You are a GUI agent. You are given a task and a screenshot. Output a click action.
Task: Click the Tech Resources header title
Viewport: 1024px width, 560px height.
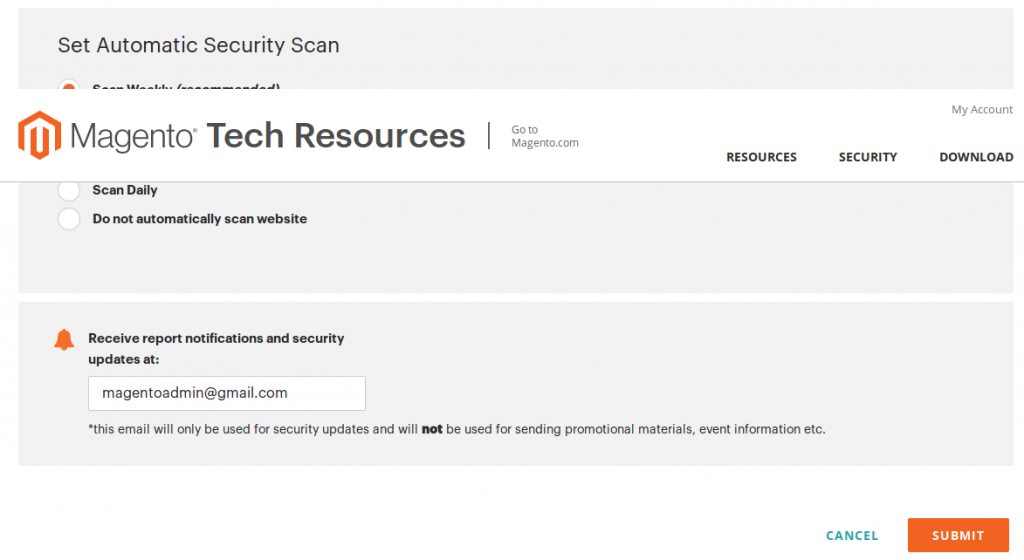tap(336, 136)
